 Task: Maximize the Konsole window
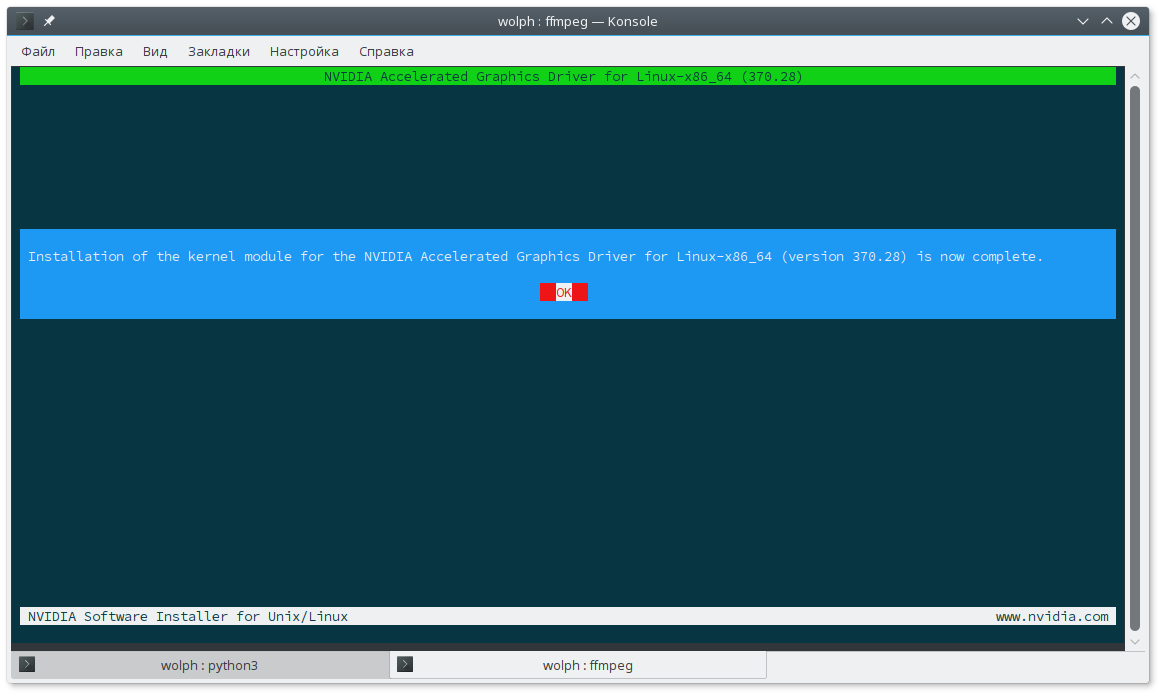(x=1106, y=21)
